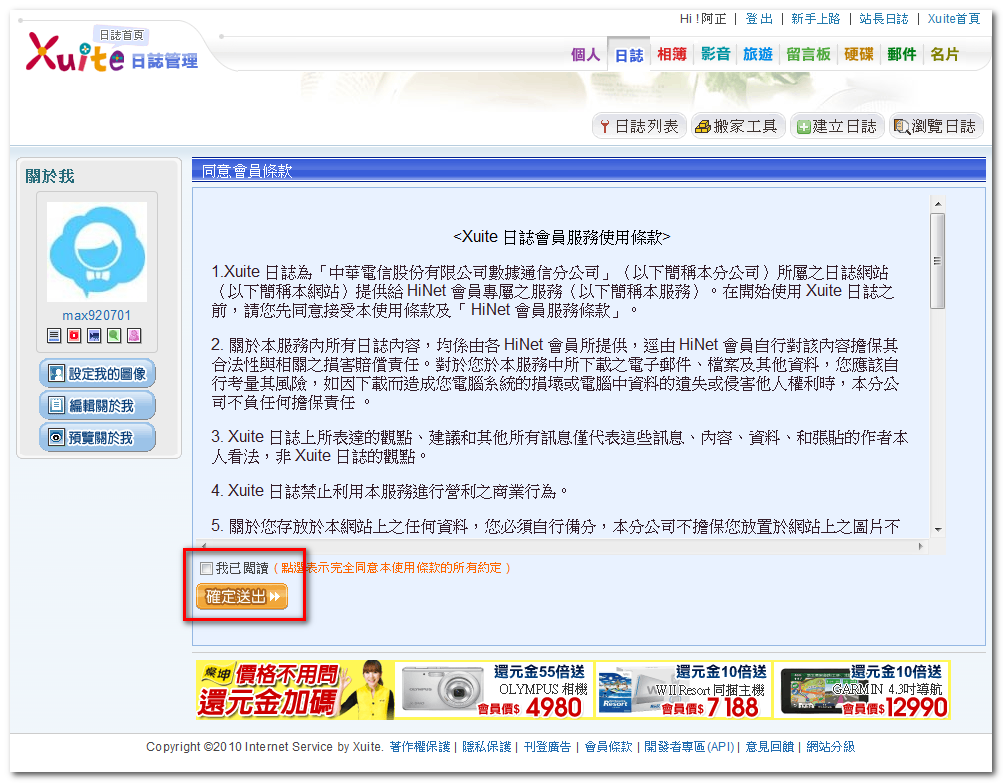Open the 隱私保護 footer link
Screen dimensions: 1003x783
tap(487, 747)
